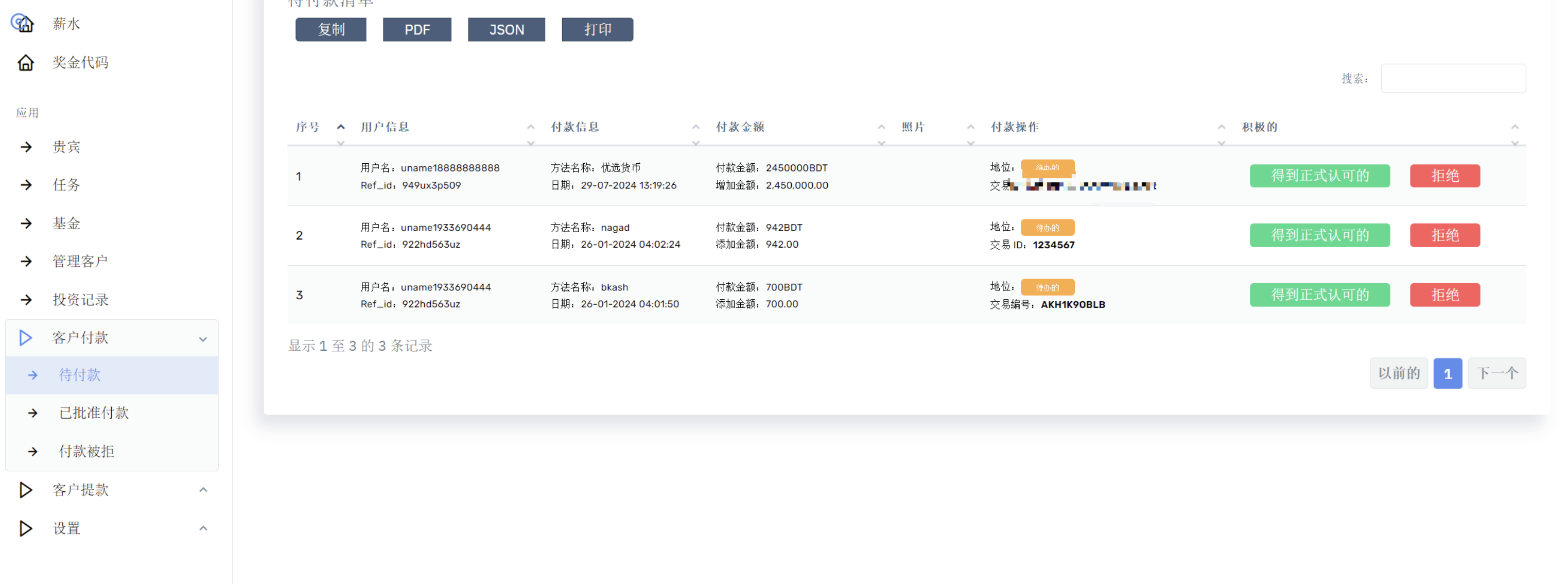1568x584 pixels.
Task: Navigate to 下一个 page
Action: 1497,372
